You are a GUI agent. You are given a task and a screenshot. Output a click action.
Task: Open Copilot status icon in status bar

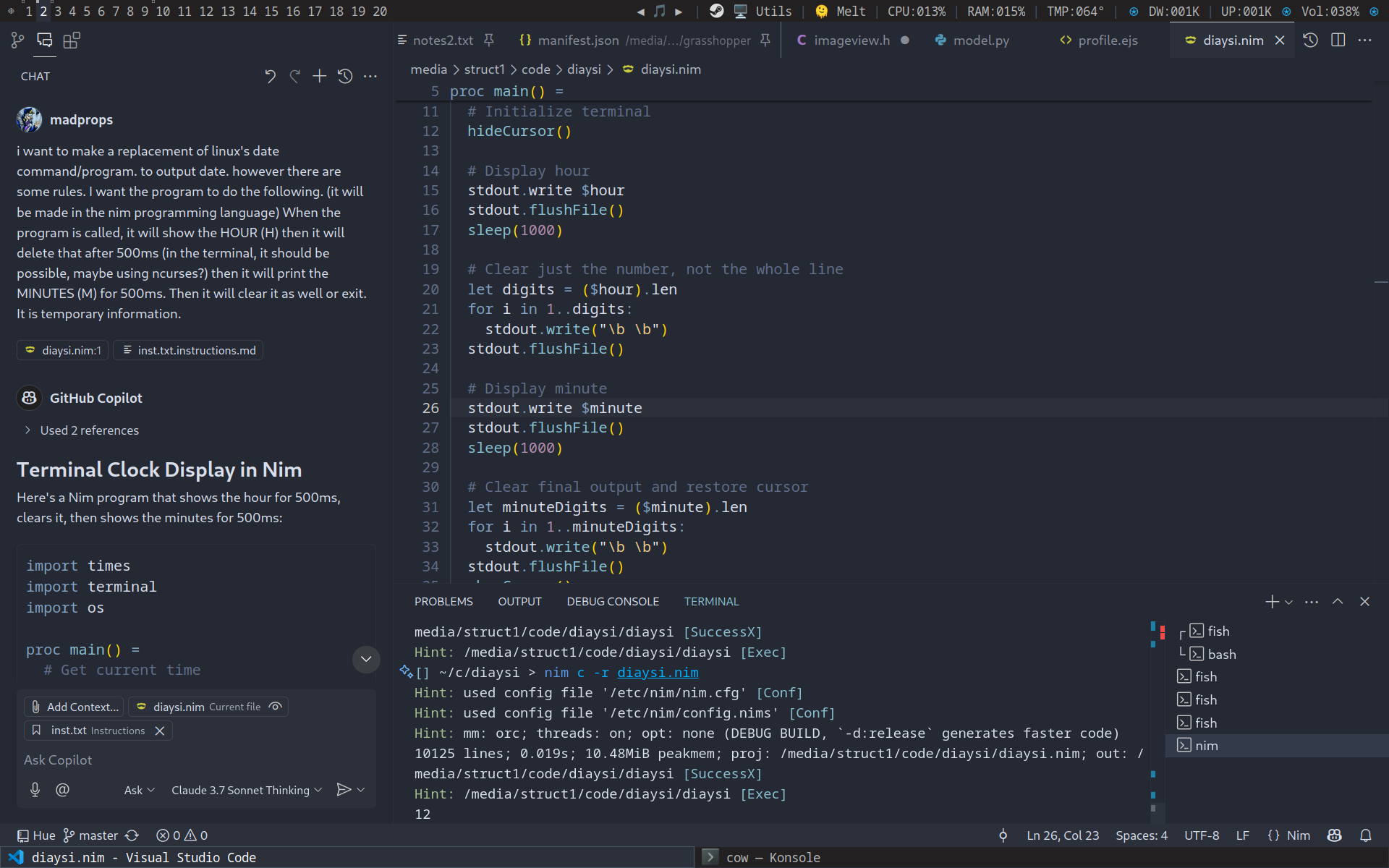(1335, 835)
